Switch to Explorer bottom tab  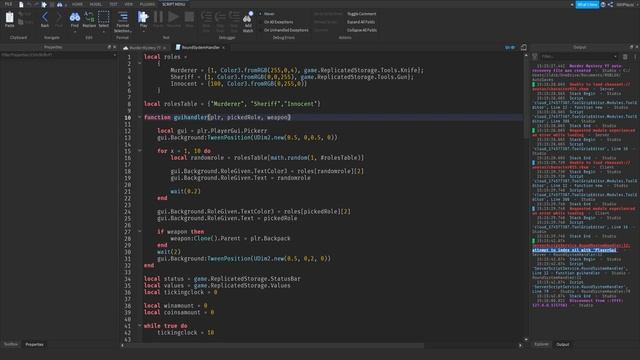542,344
